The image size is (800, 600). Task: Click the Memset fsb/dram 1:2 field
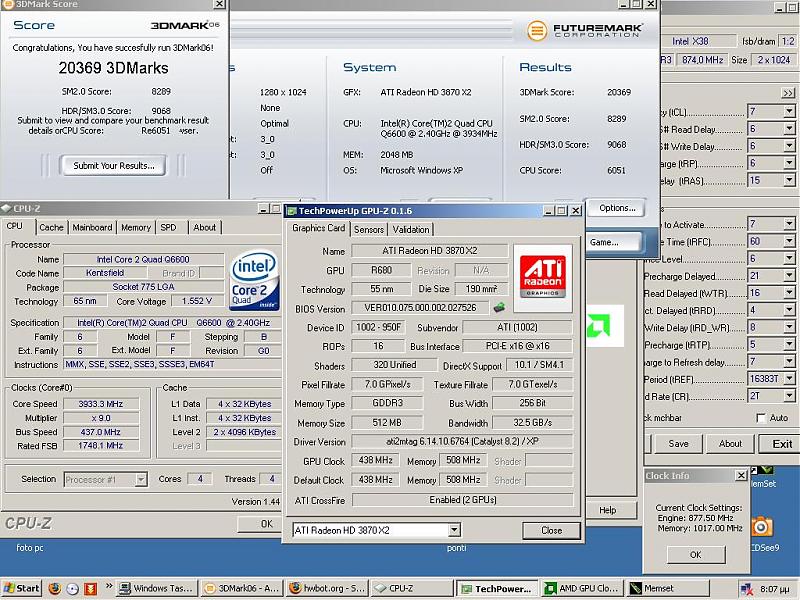coord(788,41)
